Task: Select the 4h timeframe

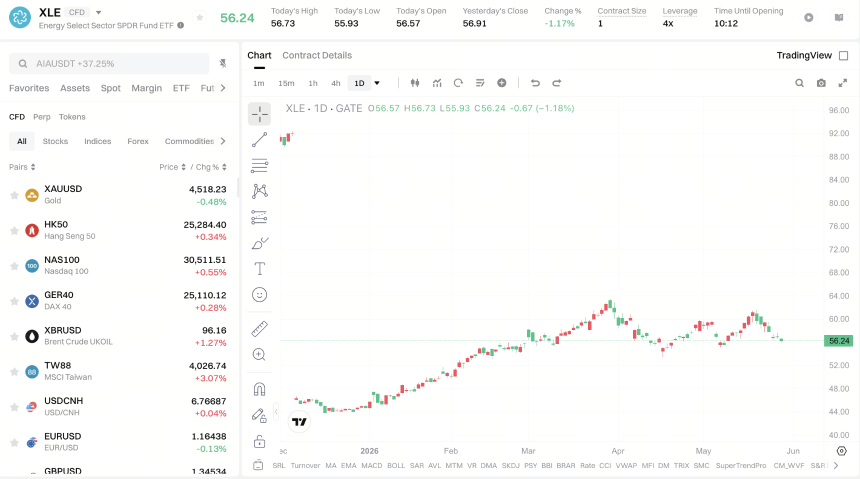Action: (336, 83)
